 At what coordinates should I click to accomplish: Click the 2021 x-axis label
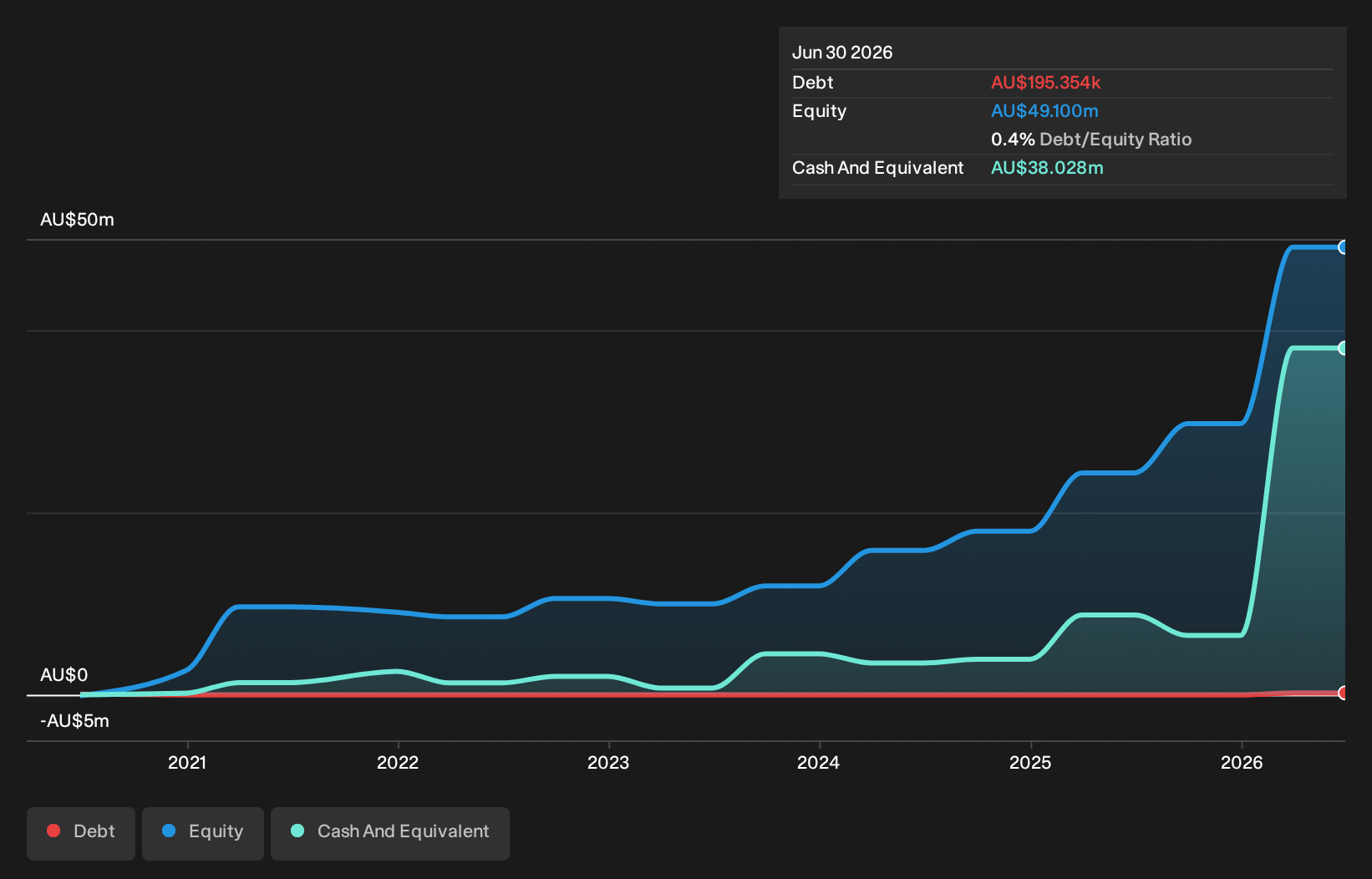187,762
